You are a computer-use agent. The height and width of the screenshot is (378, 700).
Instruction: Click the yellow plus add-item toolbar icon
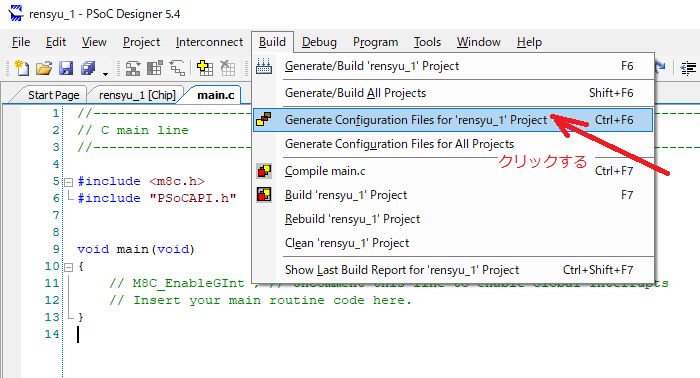204,68
